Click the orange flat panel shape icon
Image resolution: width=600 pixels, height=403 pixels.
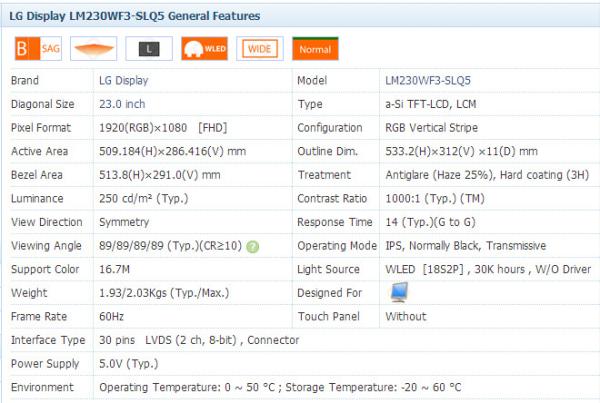point(94,49)
